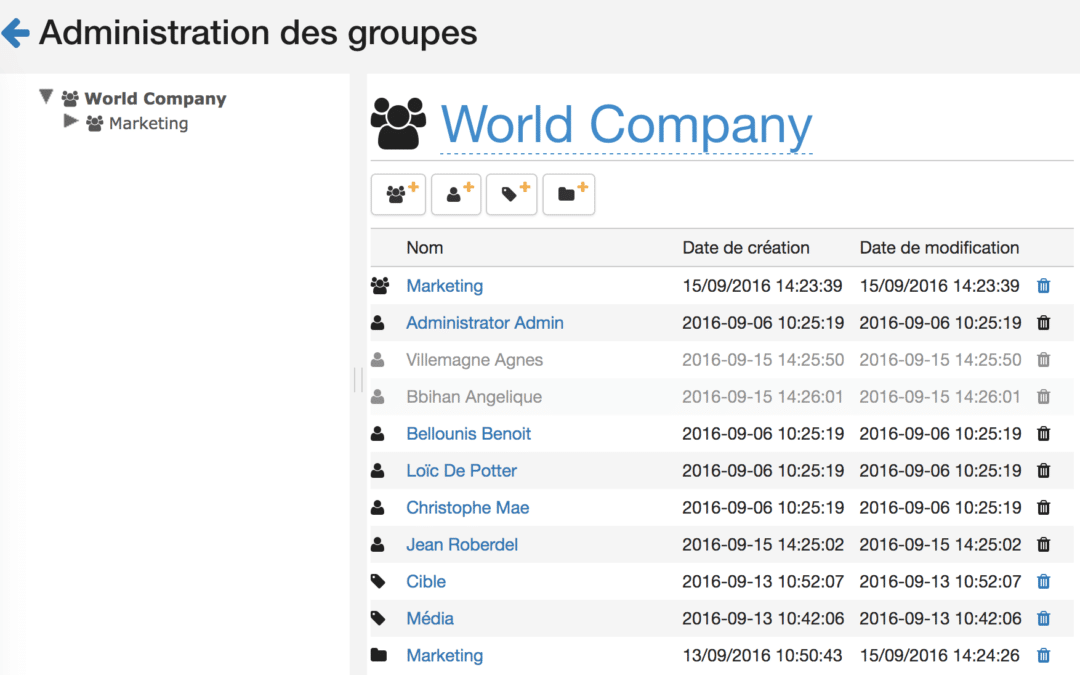Image resolution: width=1080 pixels, height=675 pixels.
Task: Open the Bellounis Benoit user link
Action: point(468,434)
